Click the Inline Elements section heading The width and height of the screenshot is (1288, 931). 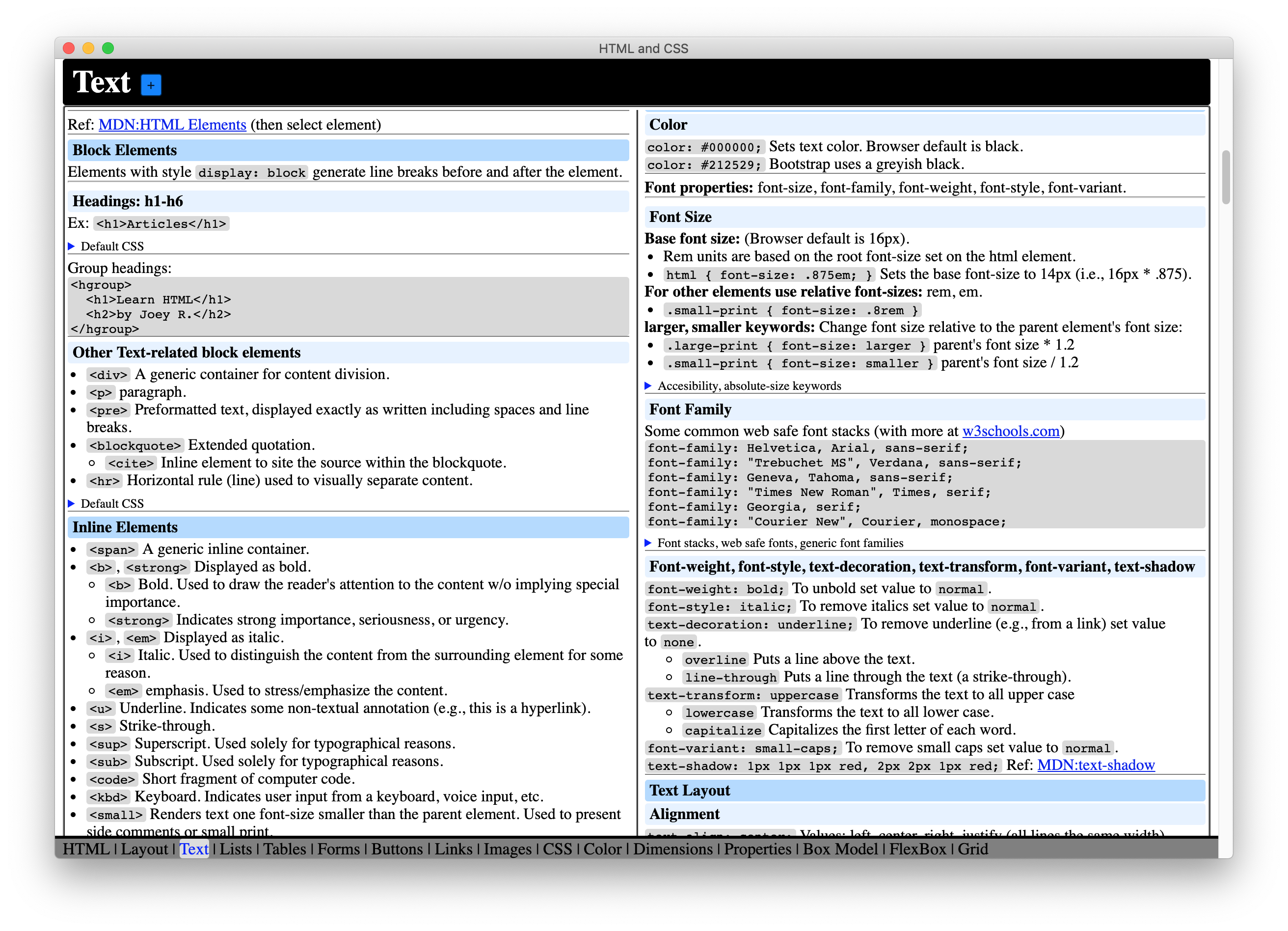(348, 527)
